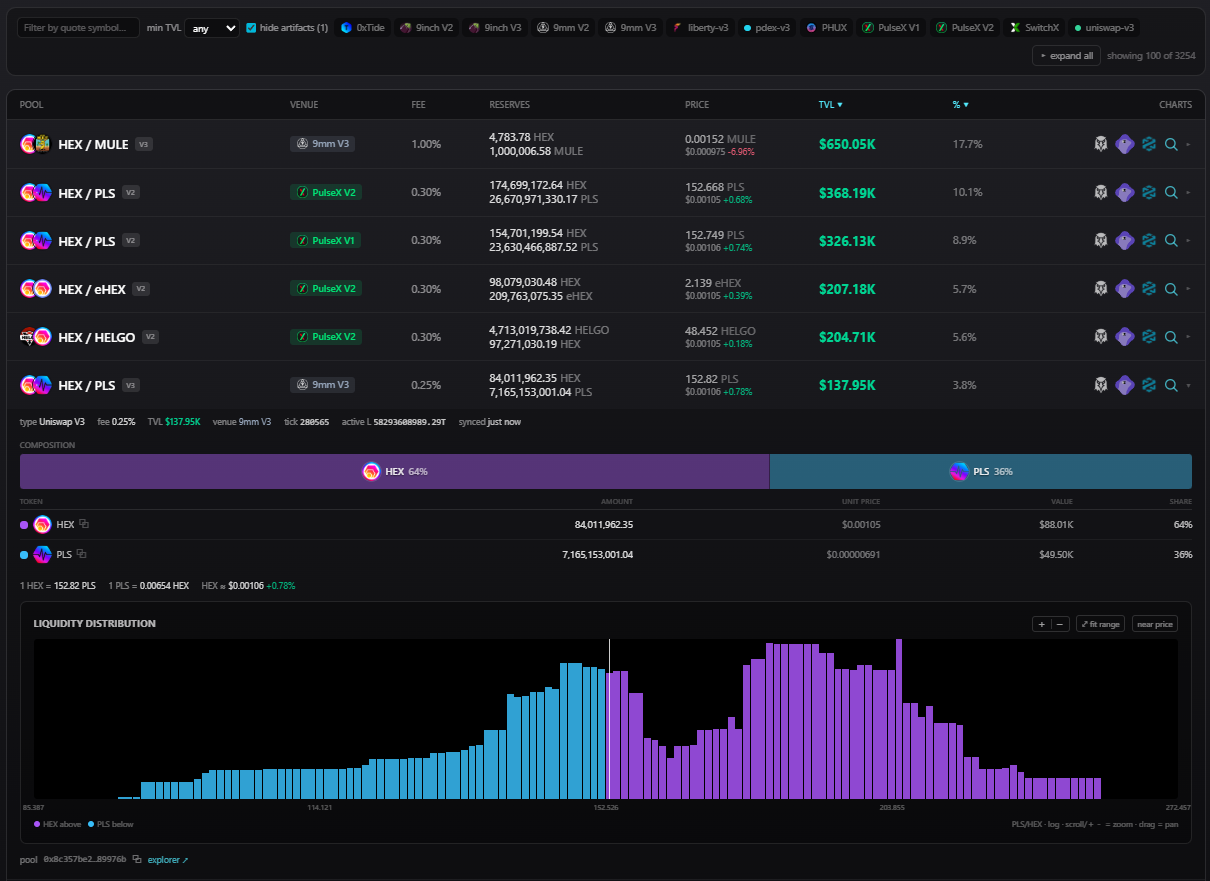Copy HEX token address icon in composition table

(x=84, y=524)
